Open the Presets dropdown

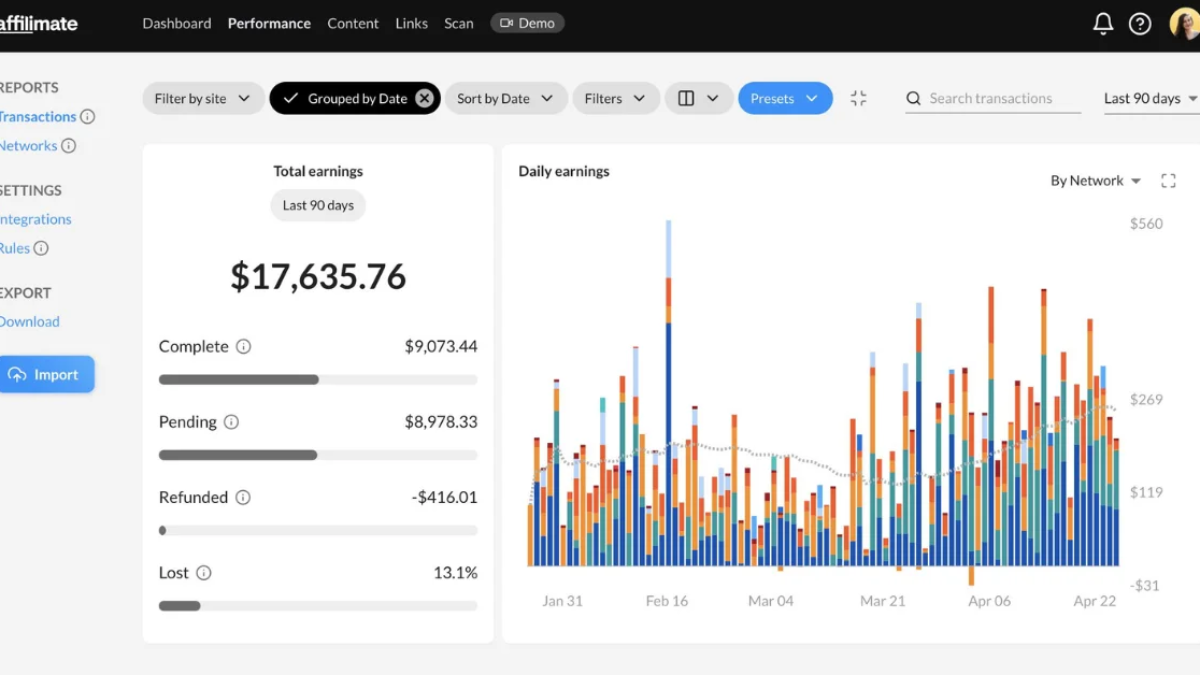pos(785,98)
